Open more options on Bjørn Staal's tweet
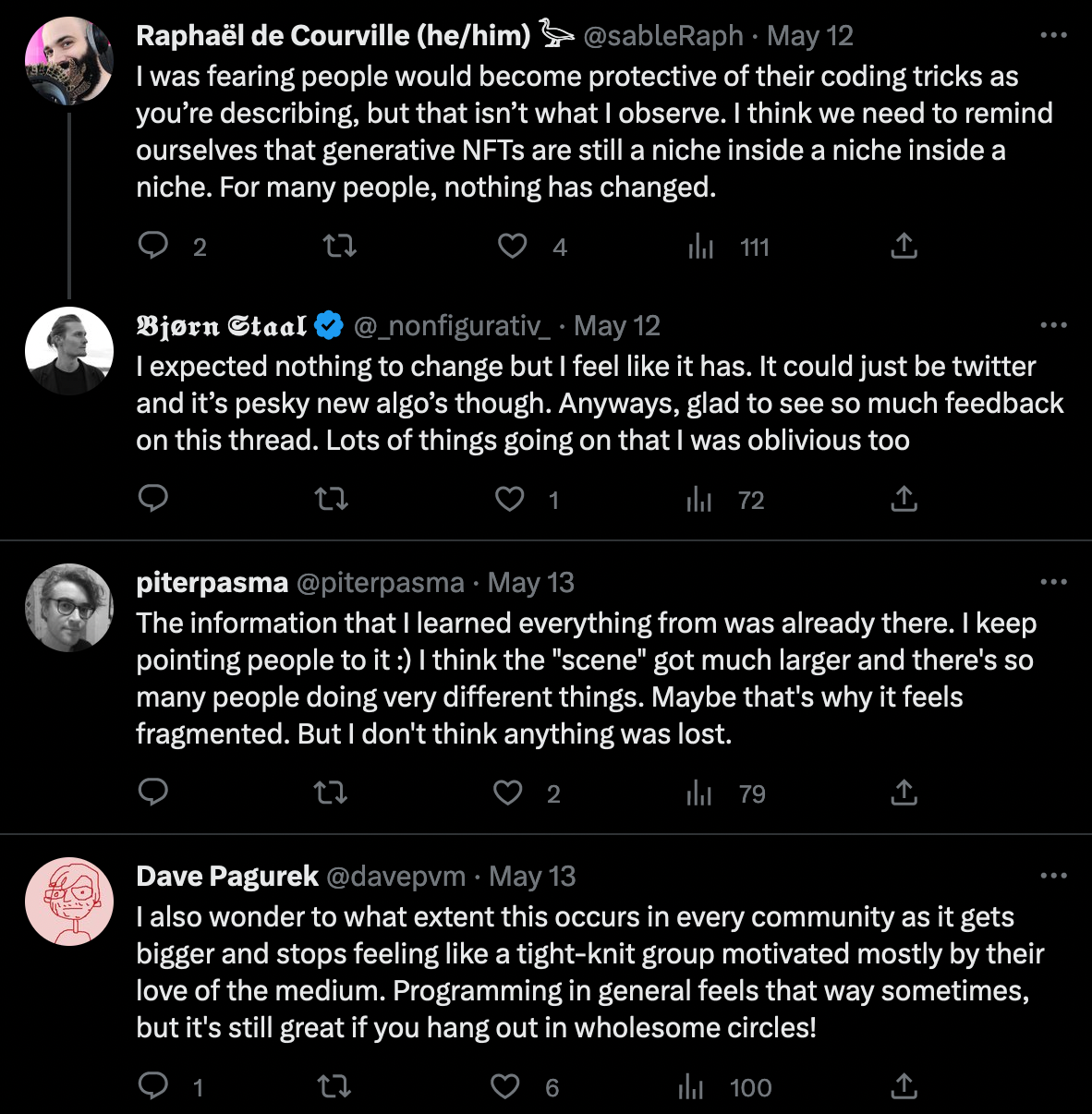The width and height of the screenshot is (1092, 1114). coord(1053,326)
